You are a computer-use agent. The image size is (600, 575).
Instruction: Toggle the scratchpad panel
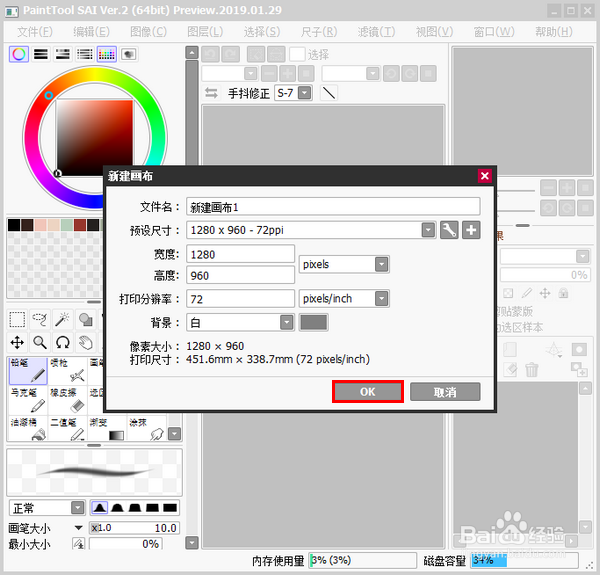click(x=129, y=54)
